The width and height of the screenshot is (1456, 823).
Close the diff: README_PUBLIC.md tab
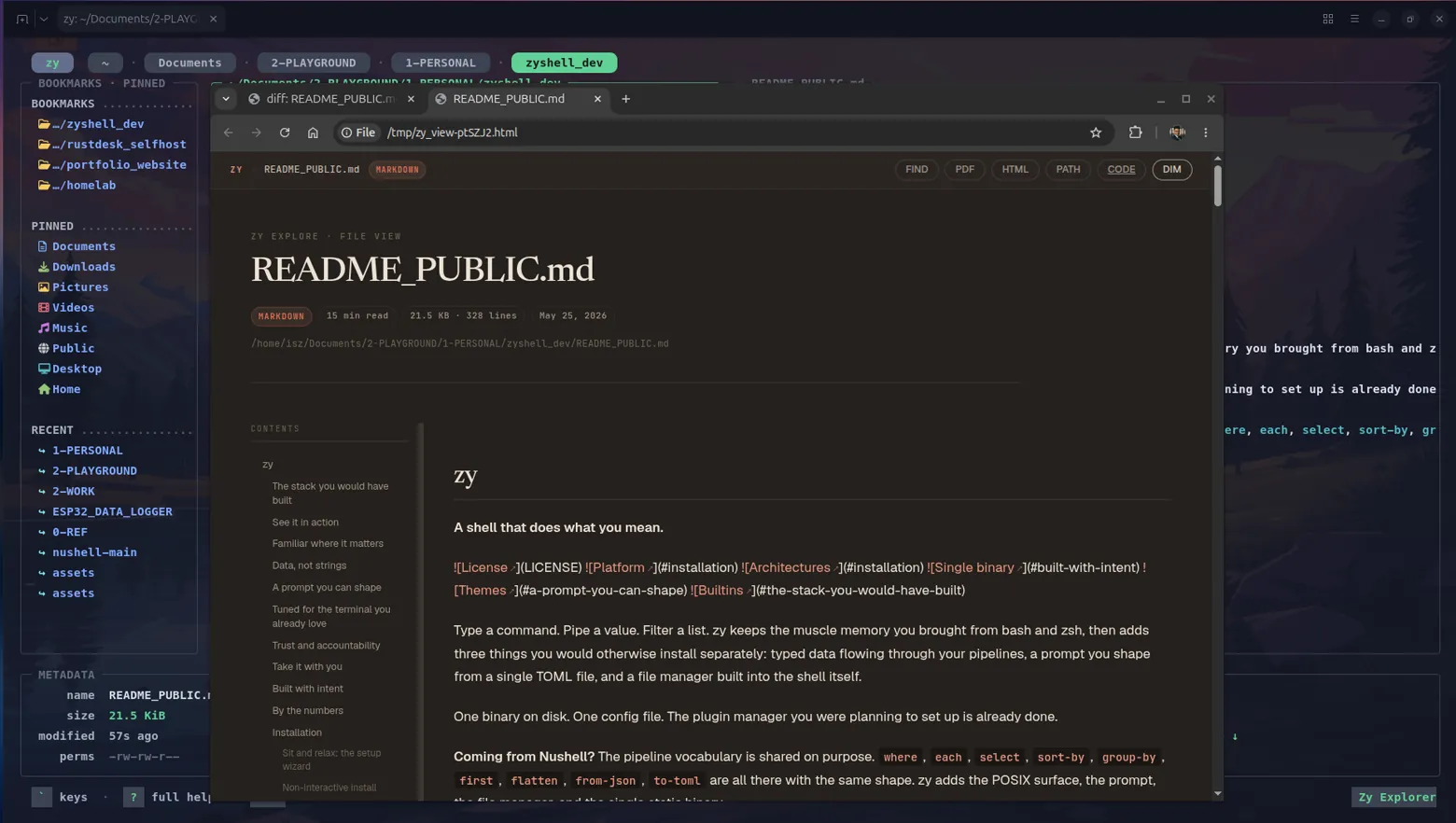(411, 99)
